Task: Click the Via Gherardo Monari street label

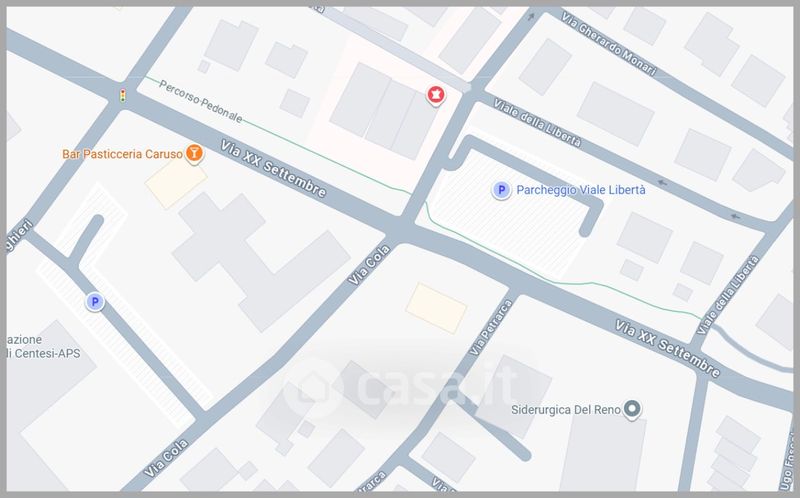Action: (x=608, y=44)
